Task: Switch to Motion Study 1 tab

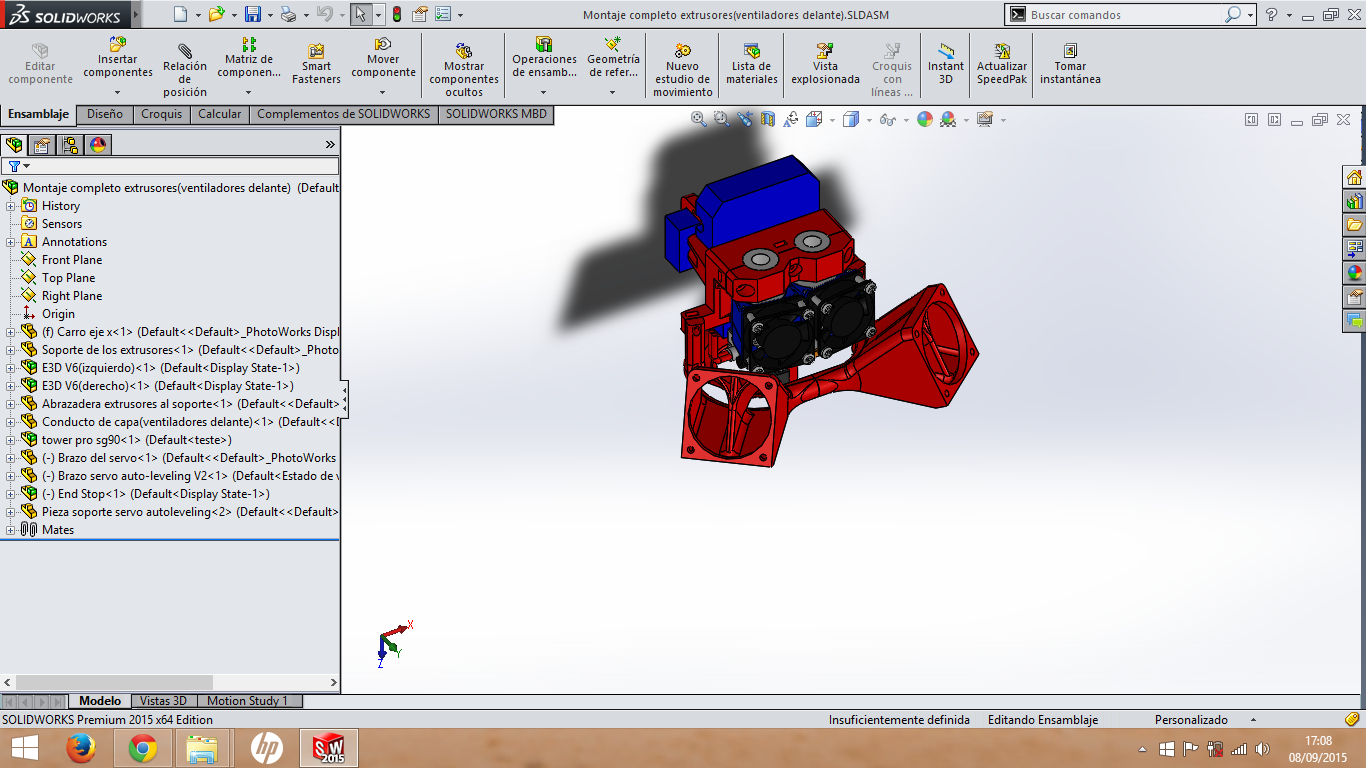Action: (247, 701)
